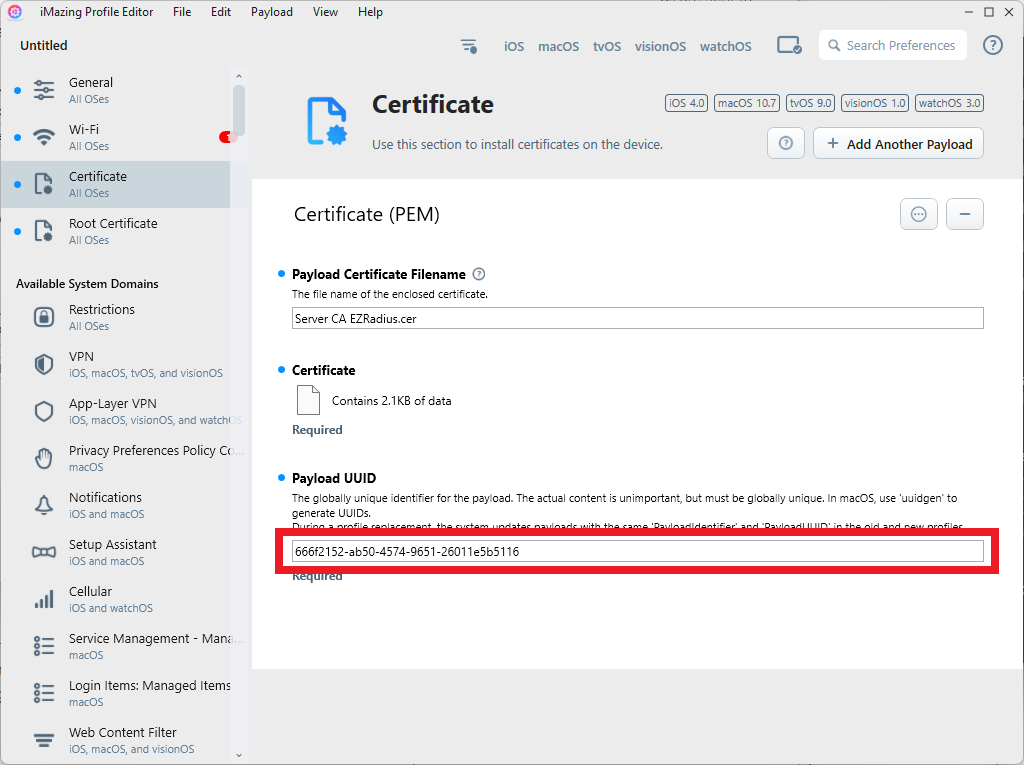Click the General sliders icon in the sidebar

pyautogui.click(x=44, y=90)
